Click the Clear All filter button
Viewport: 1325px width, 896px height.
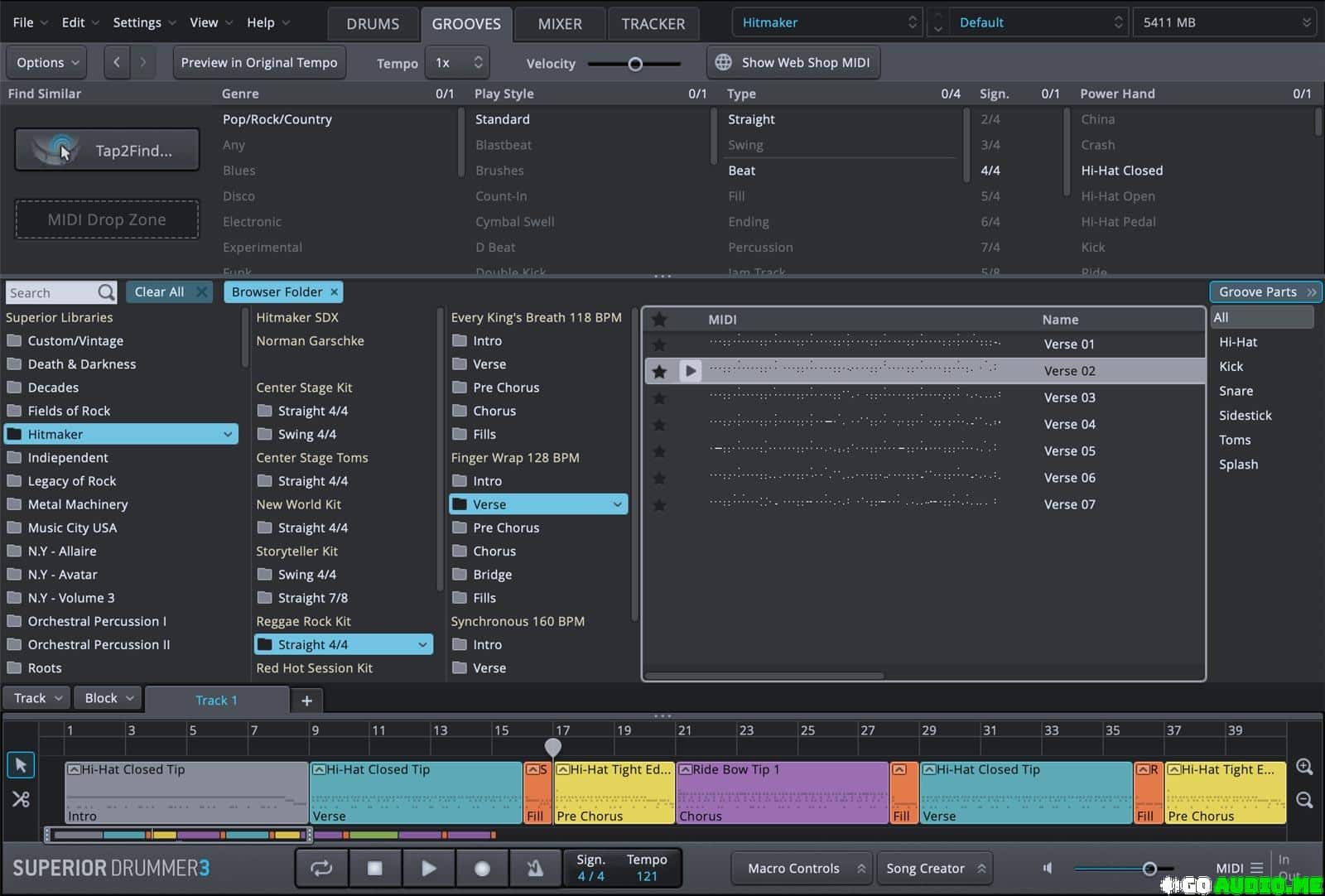pos(170,291)
